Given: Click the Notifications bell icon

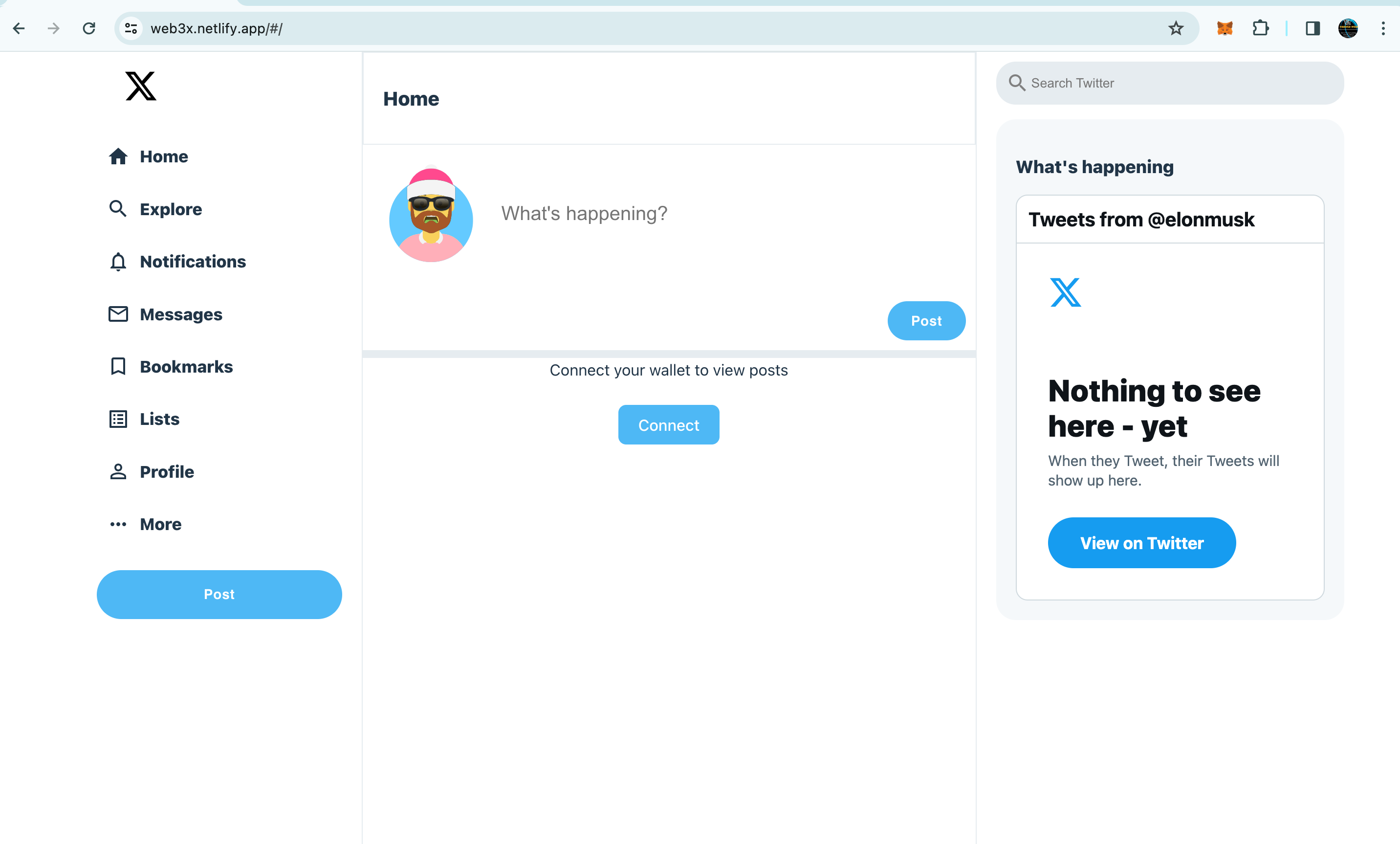Looking at the screenshot, I should click(118, 262).
